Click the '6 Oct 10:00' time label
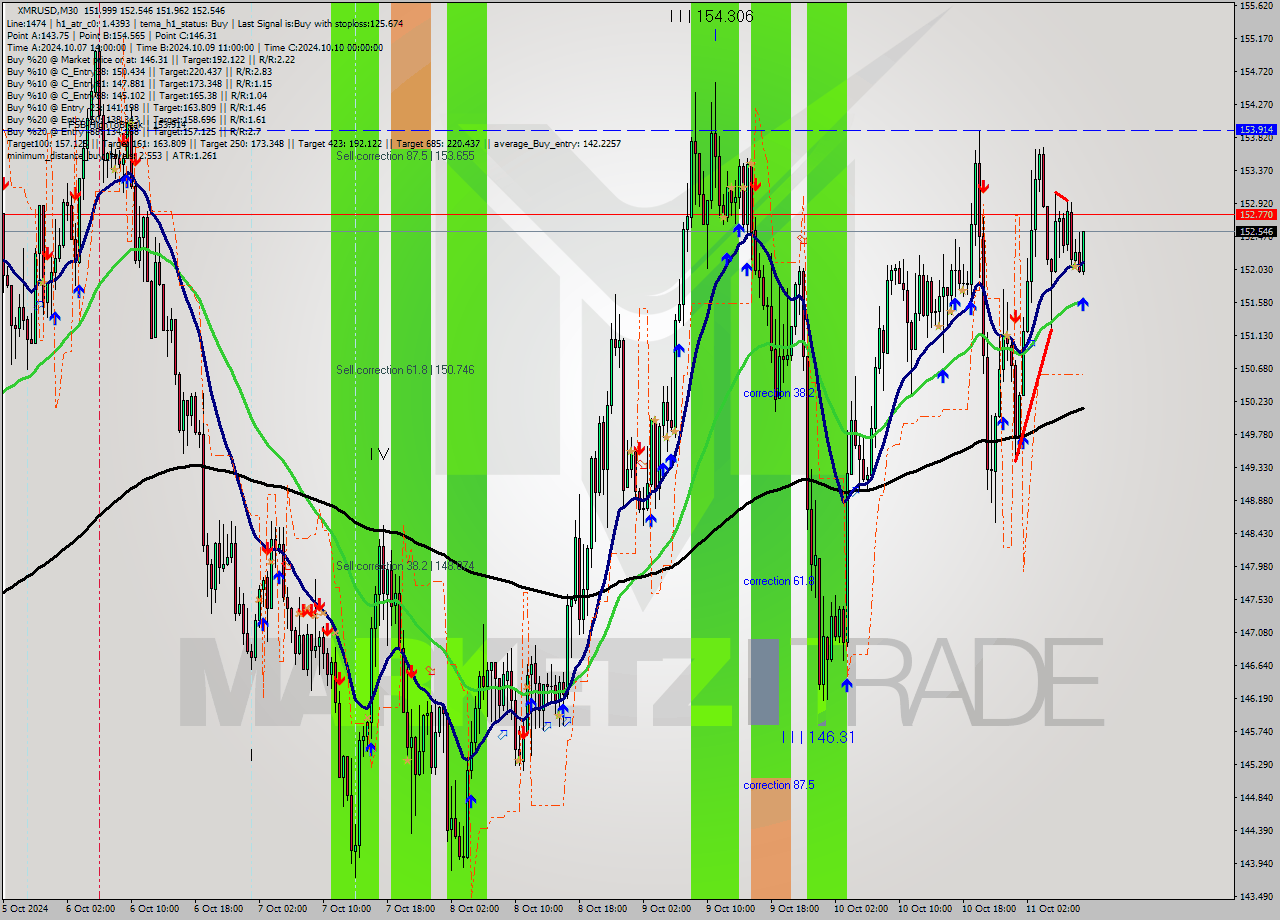This screenshot has width=1280, height=920. [x=154, y=909]
